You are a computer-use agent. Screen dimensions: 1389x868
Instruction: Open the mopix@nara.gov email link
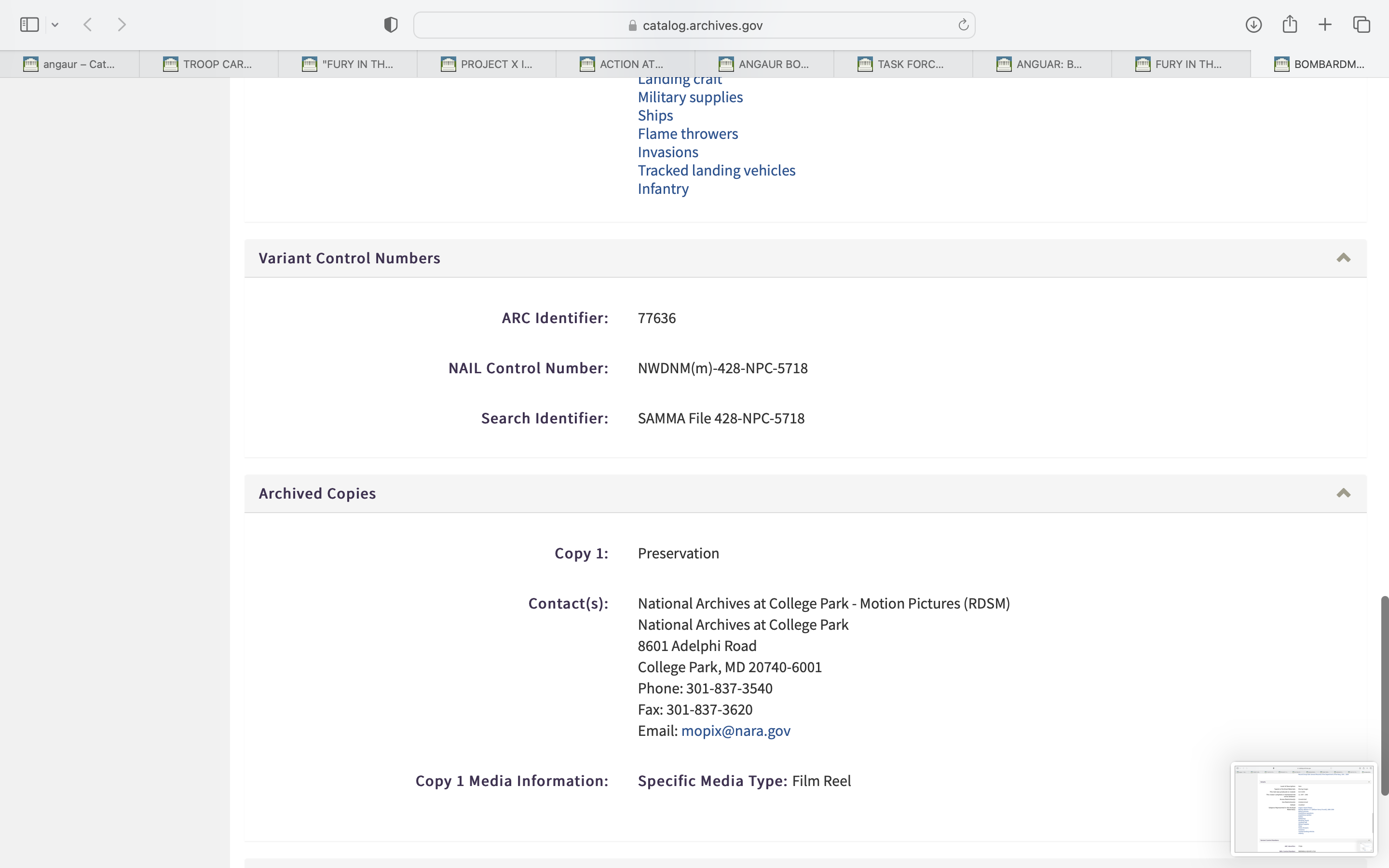(x=735, y=731)
